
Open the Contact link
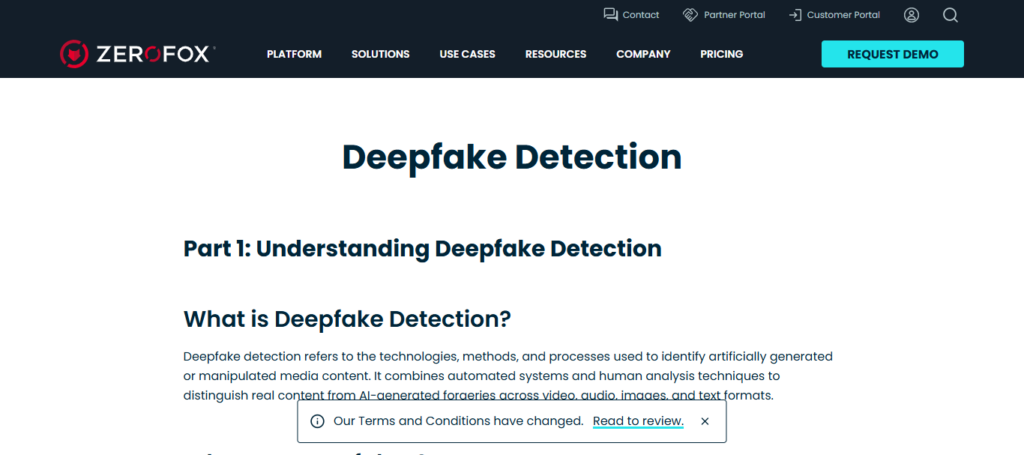[x=641, y=15]
